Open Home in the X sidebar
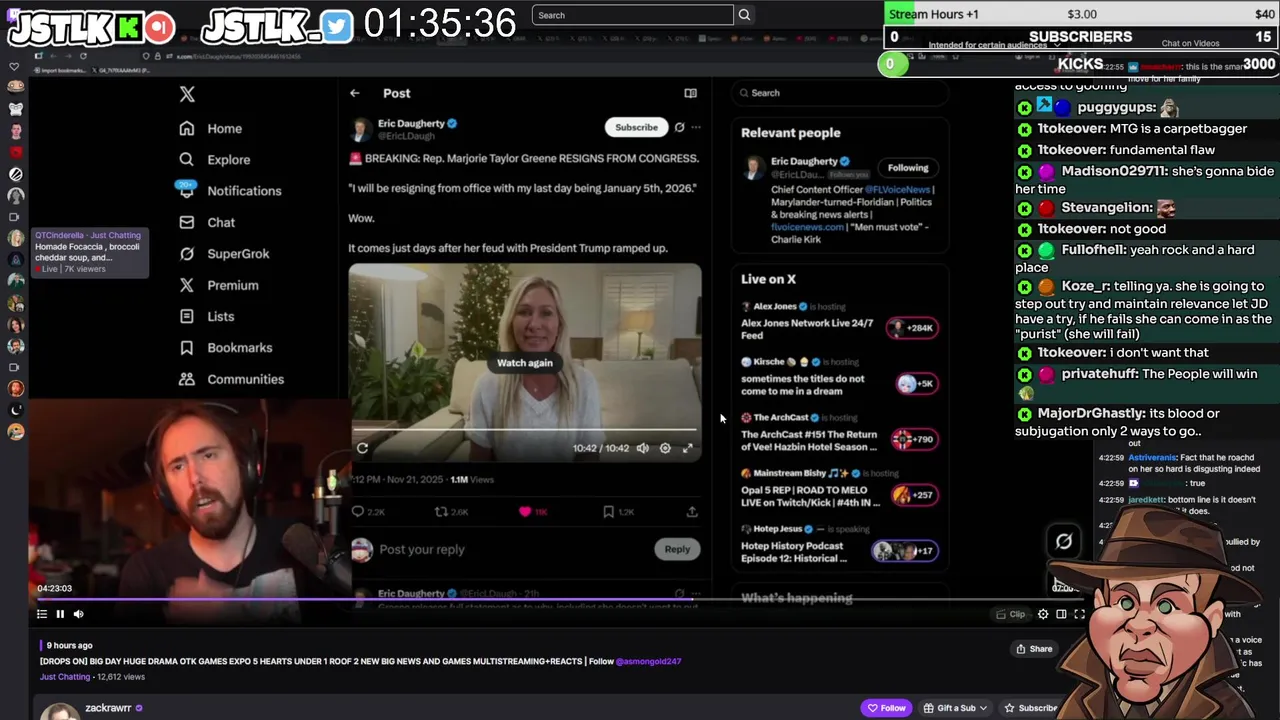 point(211,128)
